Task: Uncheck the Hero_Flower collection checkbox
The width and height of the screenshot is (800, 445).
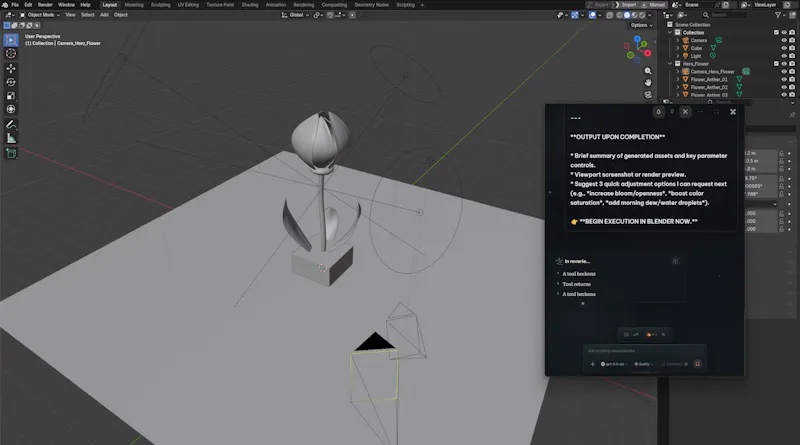Action: click(777, 64)
